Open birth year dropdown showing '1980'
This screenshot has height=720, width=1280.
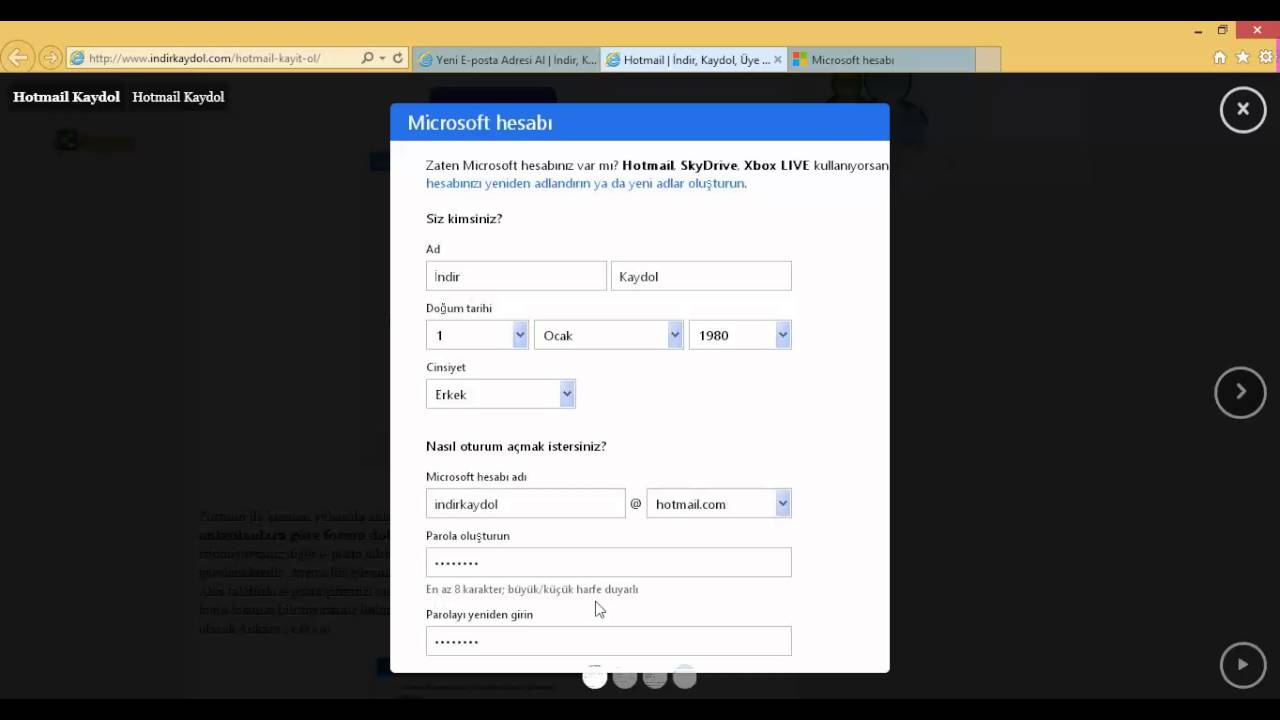[x=740, y=335]
